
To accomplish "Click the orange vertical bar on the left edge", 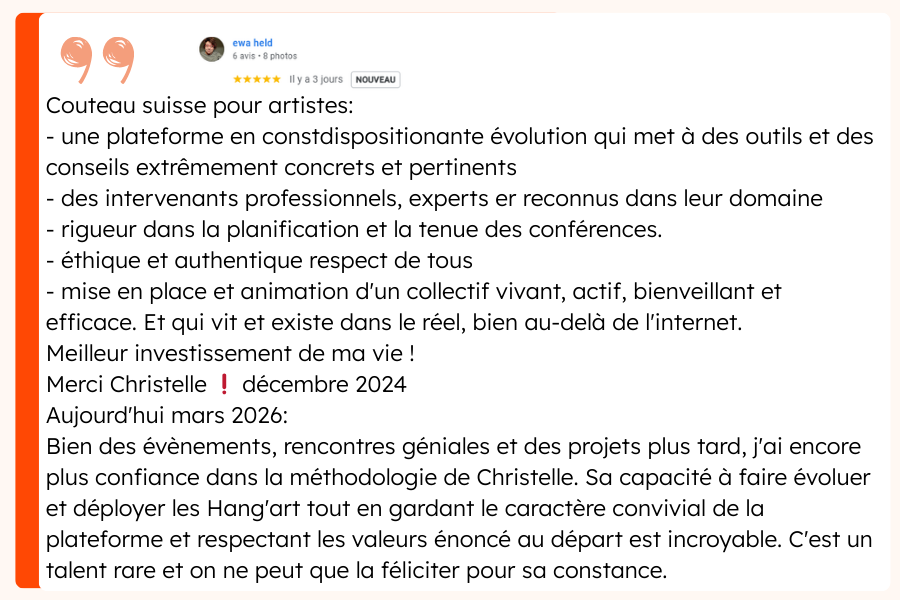I will (27, 300).
